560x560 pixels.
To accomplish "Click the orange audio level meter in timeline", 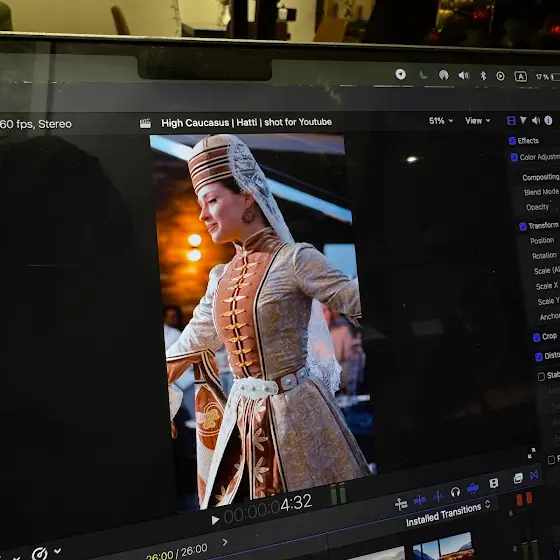I will (x=524, y=499).
